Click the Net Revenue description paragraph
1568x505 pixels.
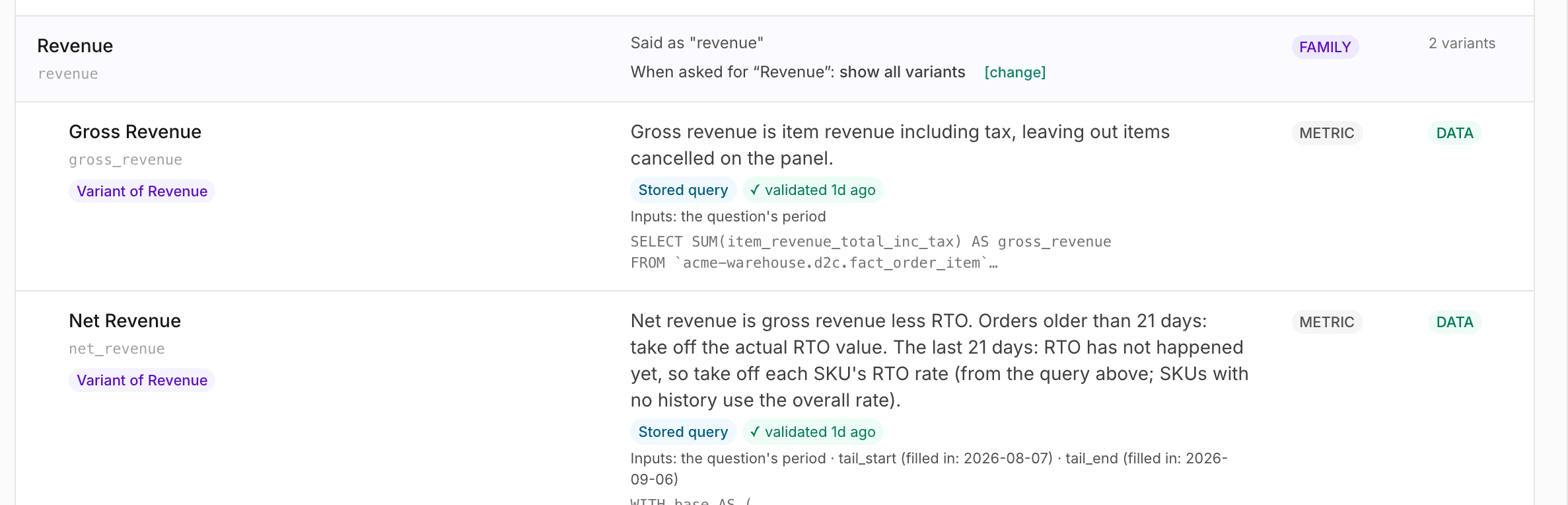tap(939, 360)
